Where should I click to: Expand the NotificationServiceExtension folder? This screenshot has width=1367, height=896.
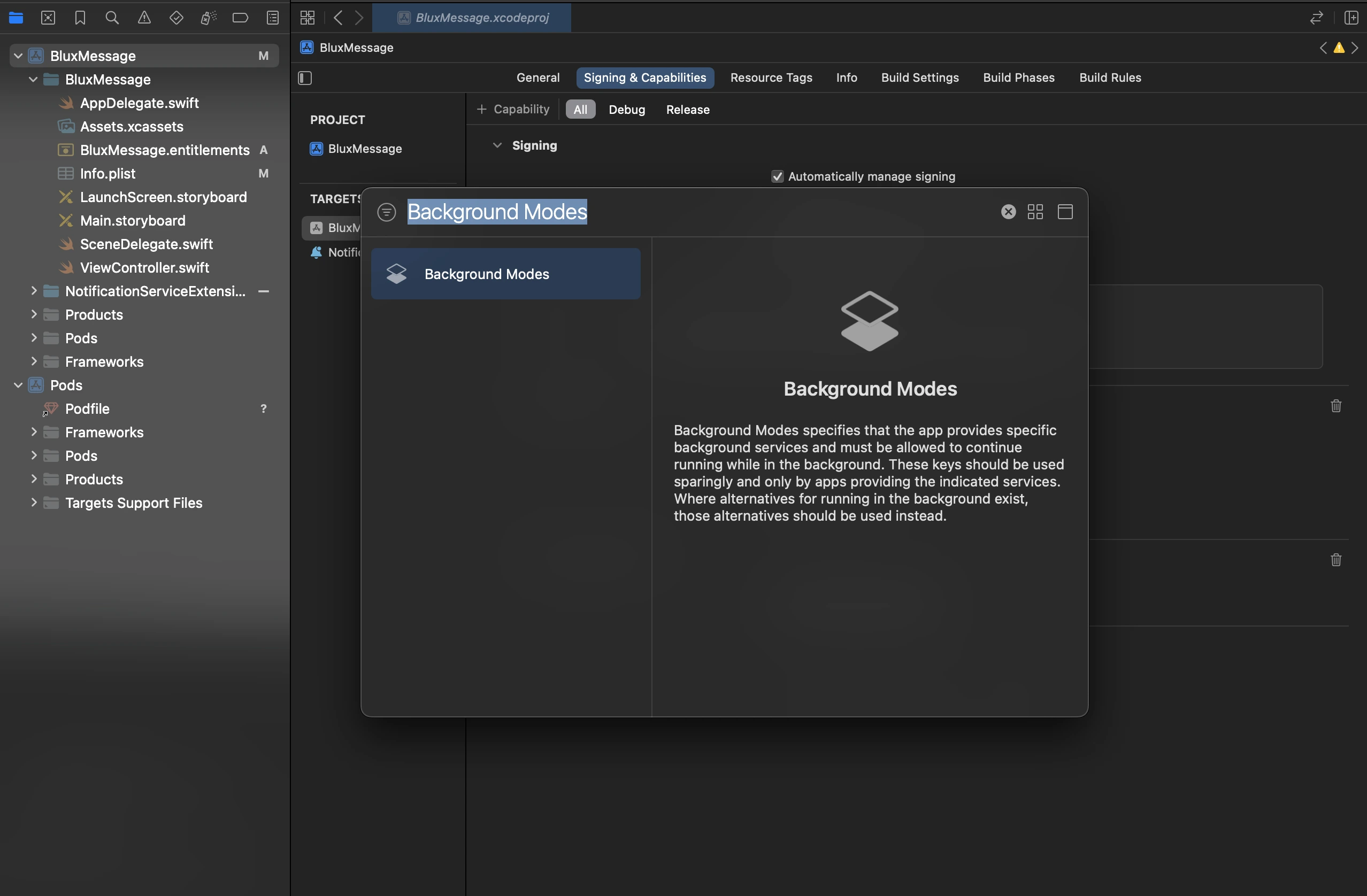pos(33,291)
